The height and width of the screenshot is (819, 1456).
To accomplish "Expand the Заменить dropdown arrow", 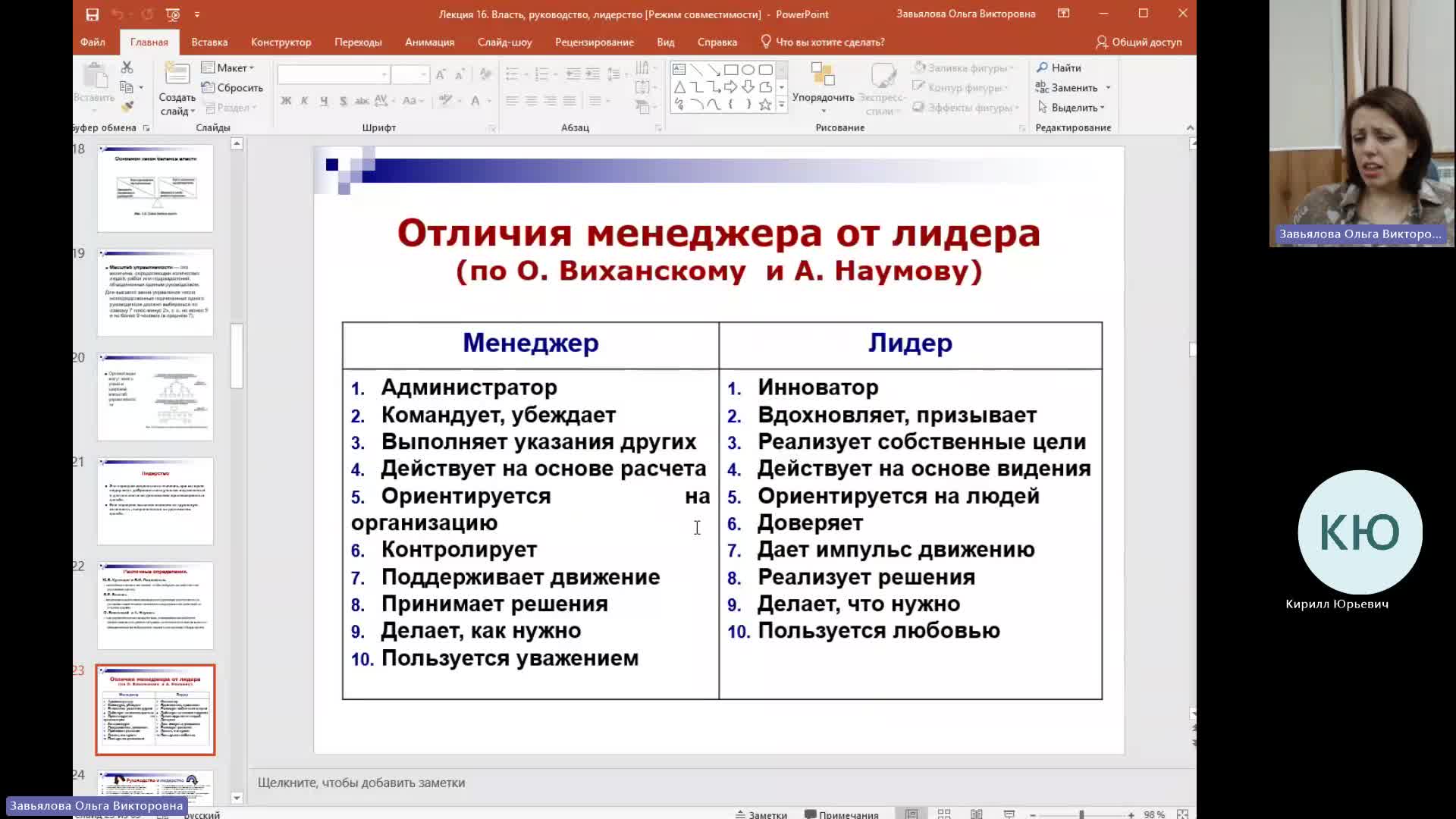I will tap(1108, 88).
